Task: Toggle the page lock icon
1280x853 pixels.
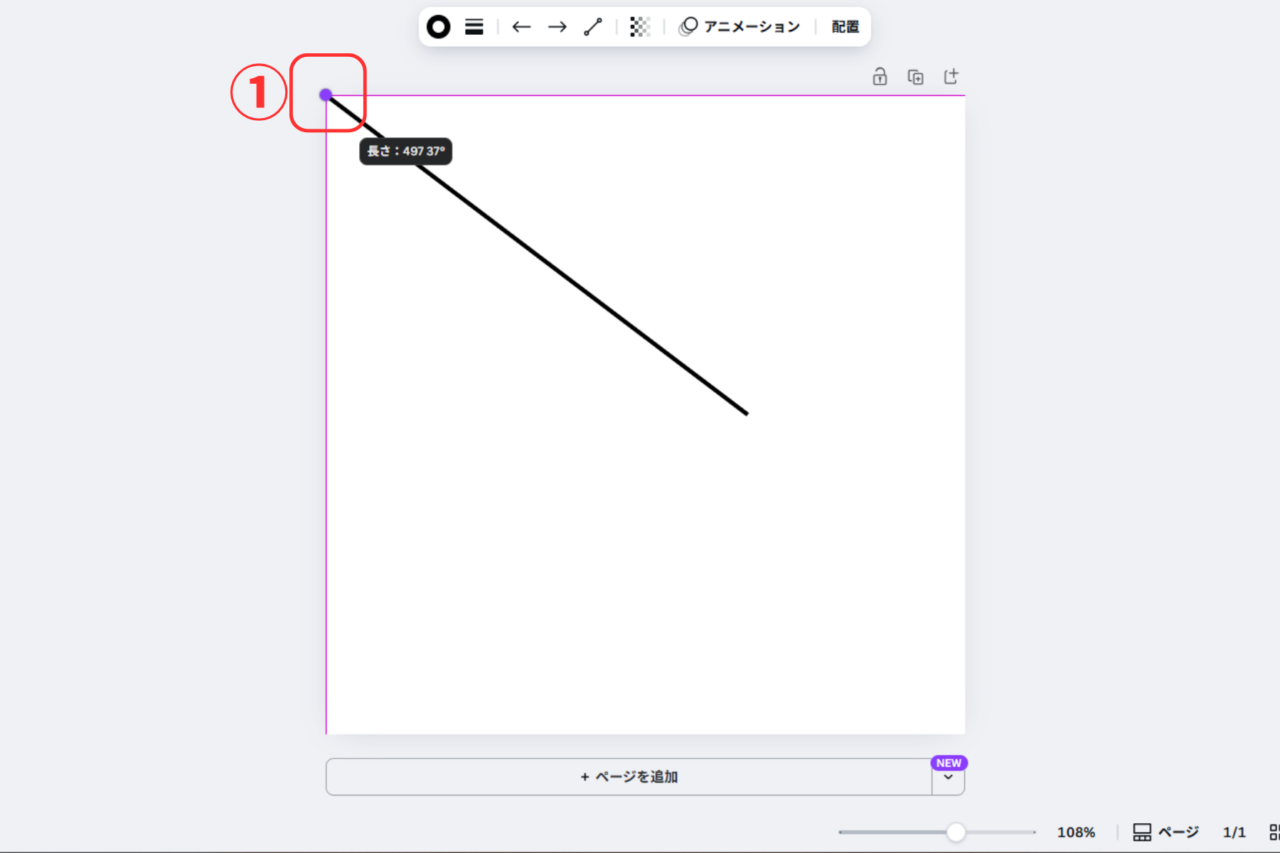Action: [880, 77]
